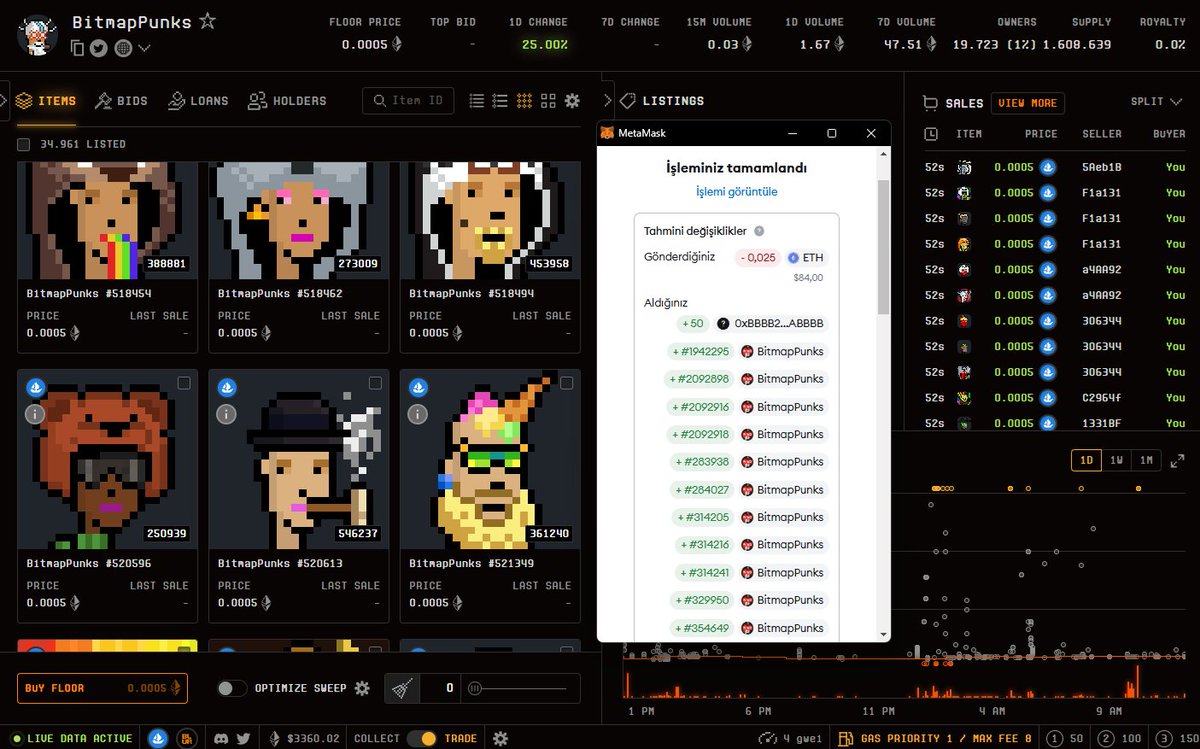Click info icon on BitmapPunks #521349

pyautogui.click(x=417, y=414)
